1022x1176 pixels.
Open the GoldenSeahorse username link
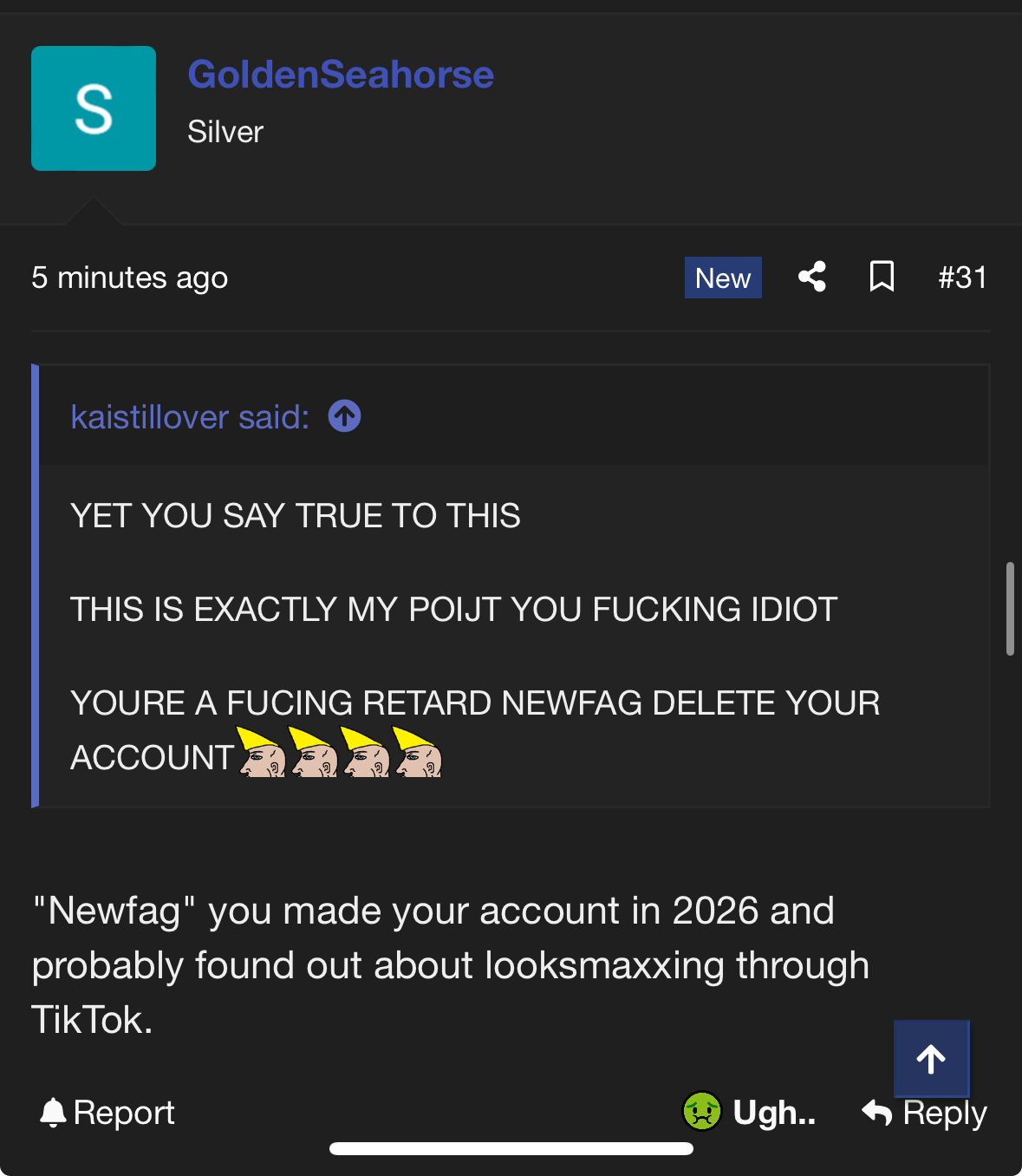point(341,75)
